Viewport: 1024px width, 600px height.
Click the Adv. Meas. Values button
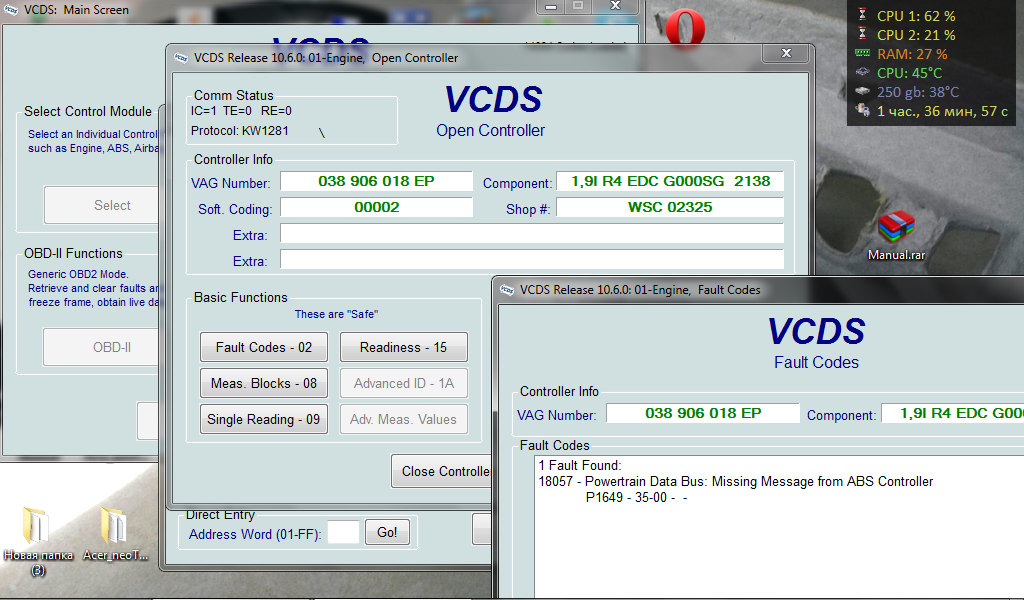click(404, 419)
